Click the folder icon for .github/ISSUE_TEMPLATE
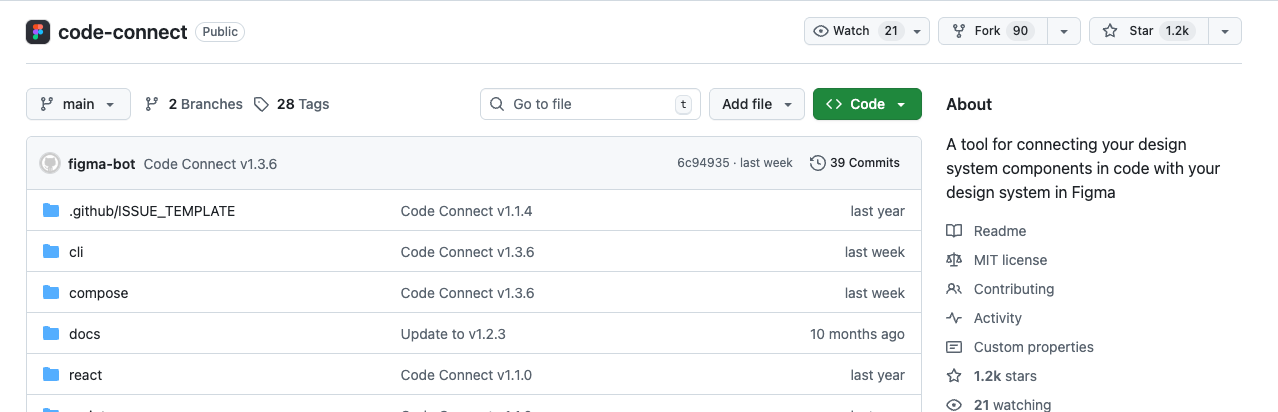The image size is (1278, 412). [52, 211]
